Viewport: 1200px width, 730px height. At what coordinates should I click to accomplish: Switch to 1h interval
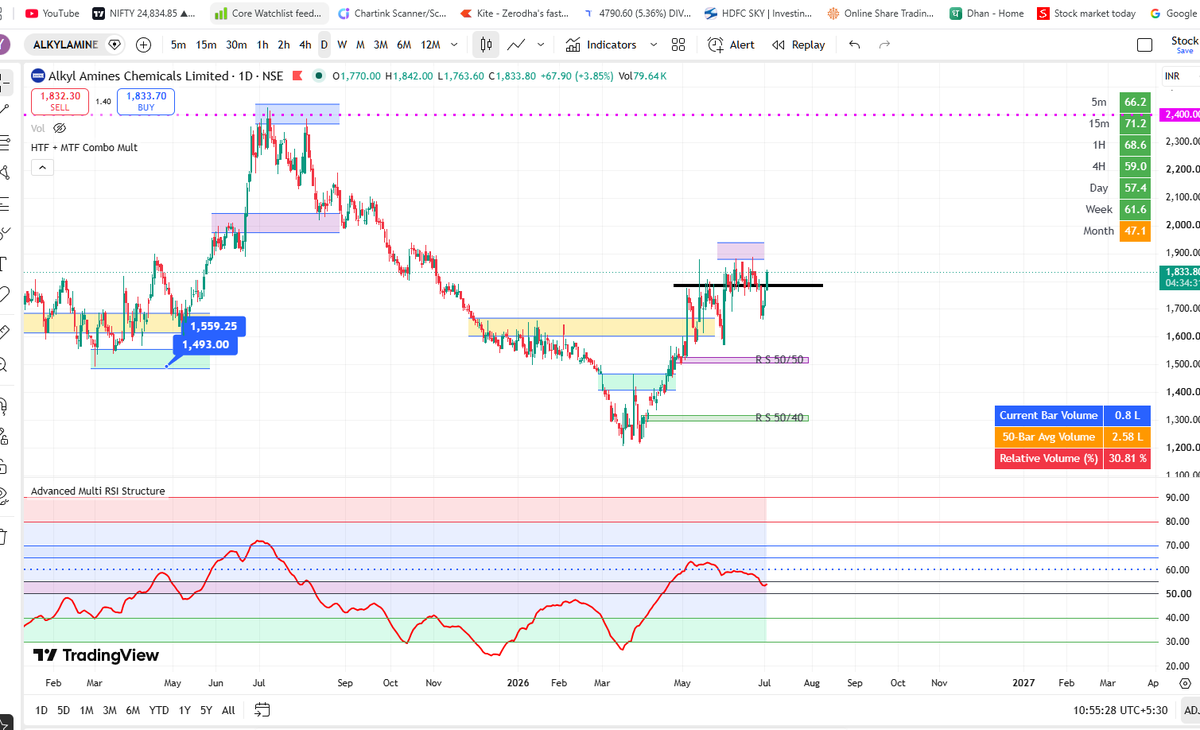(262, 45)
